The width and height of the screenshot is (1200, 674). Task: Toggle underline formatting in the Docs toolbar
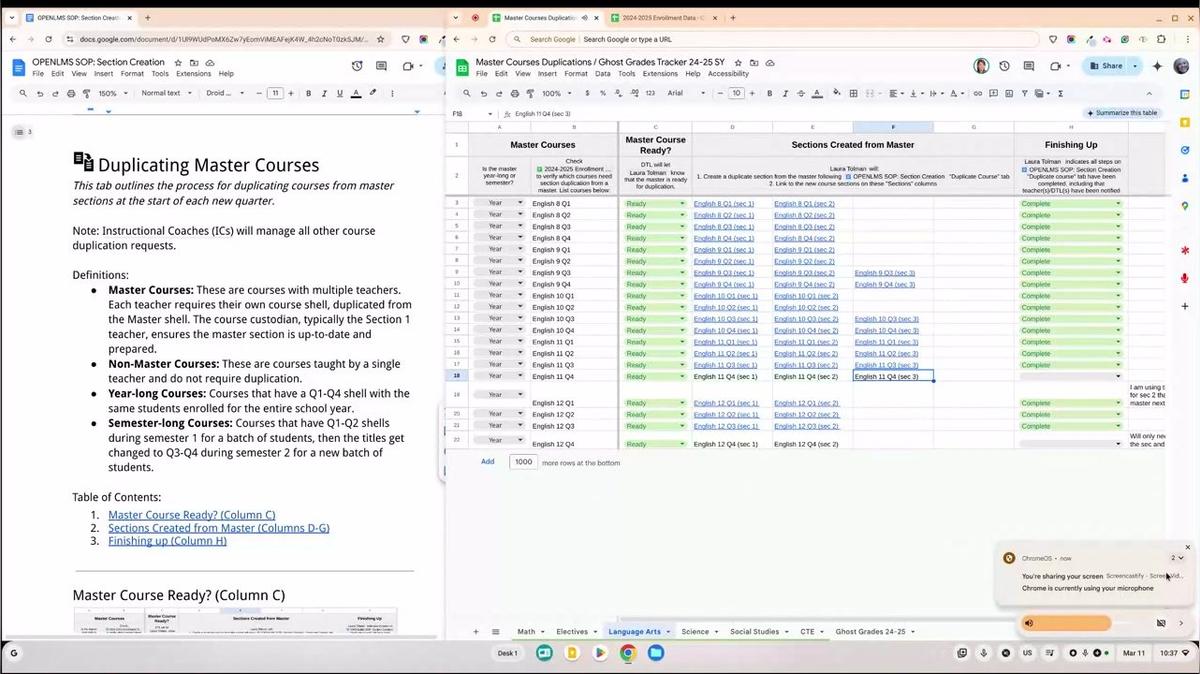point(339,93)
